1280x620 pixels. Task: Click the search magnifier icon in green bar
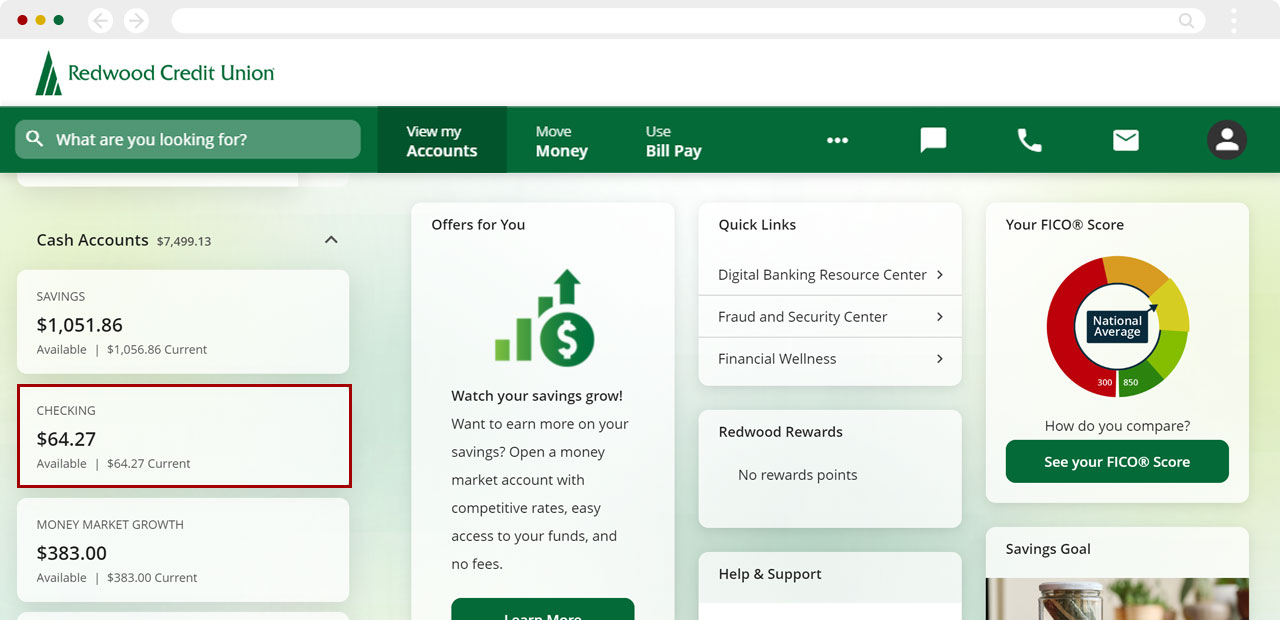(x=35, y=139)
